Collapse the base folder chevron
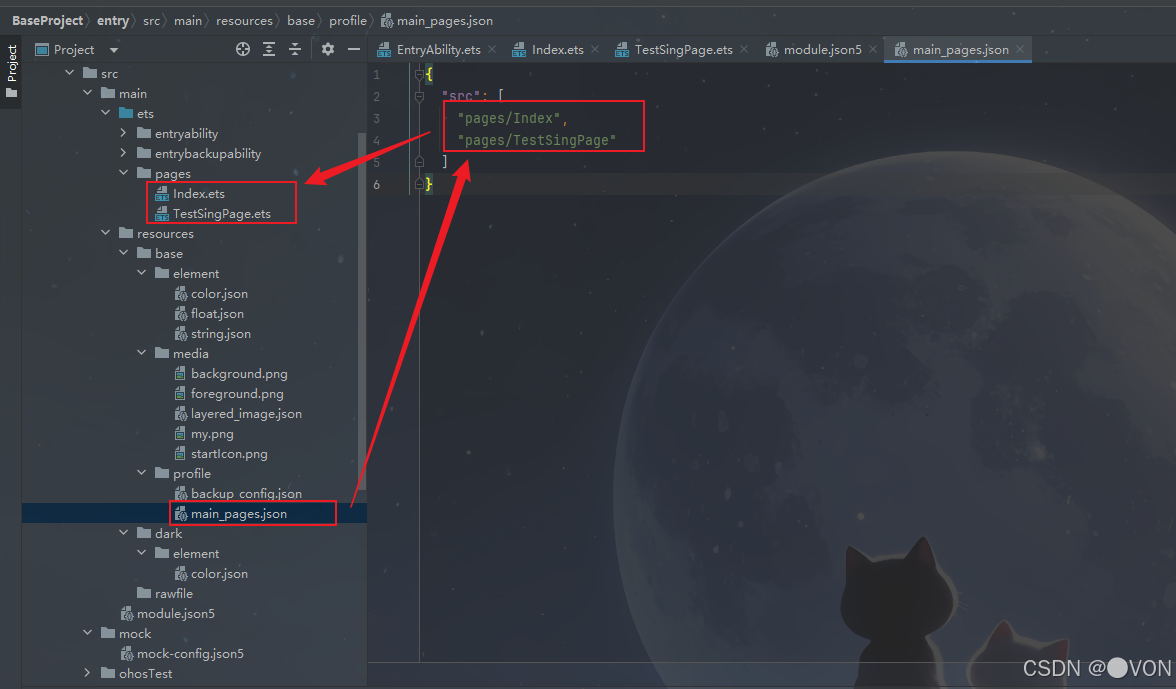 [x=124, y=253]
